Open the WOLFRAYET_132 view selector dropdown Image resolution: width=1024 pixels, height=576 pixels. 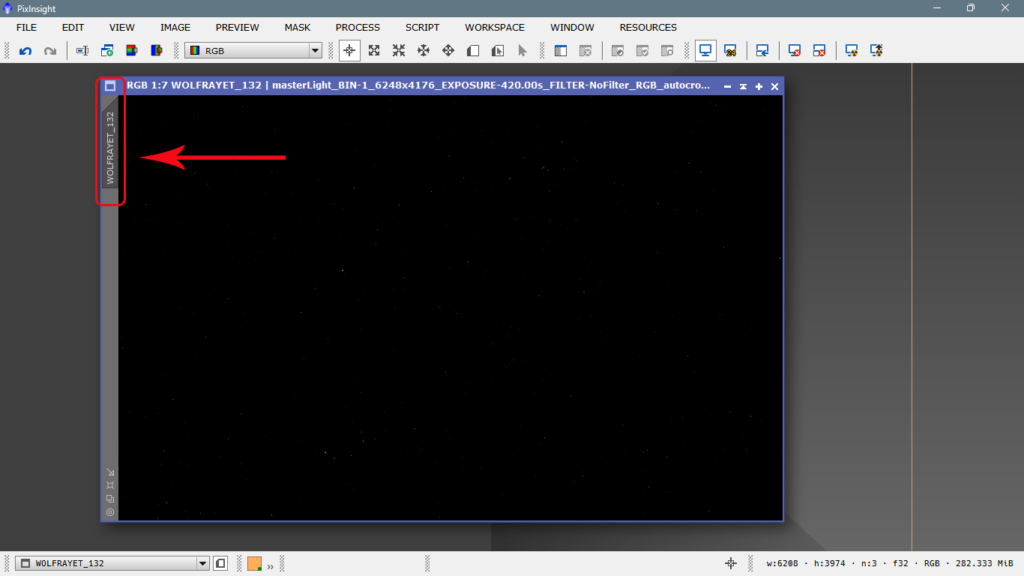[112, 563]
